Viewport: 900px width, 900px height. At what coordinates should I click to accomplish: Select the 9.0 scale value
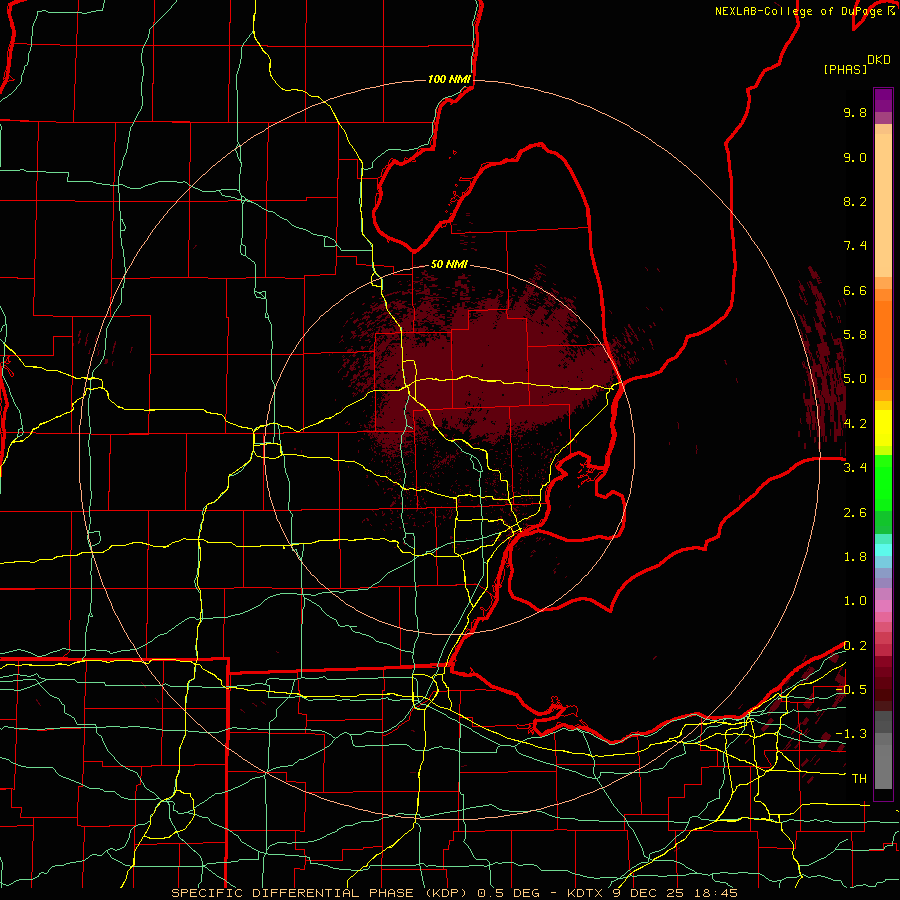point(855,157)
